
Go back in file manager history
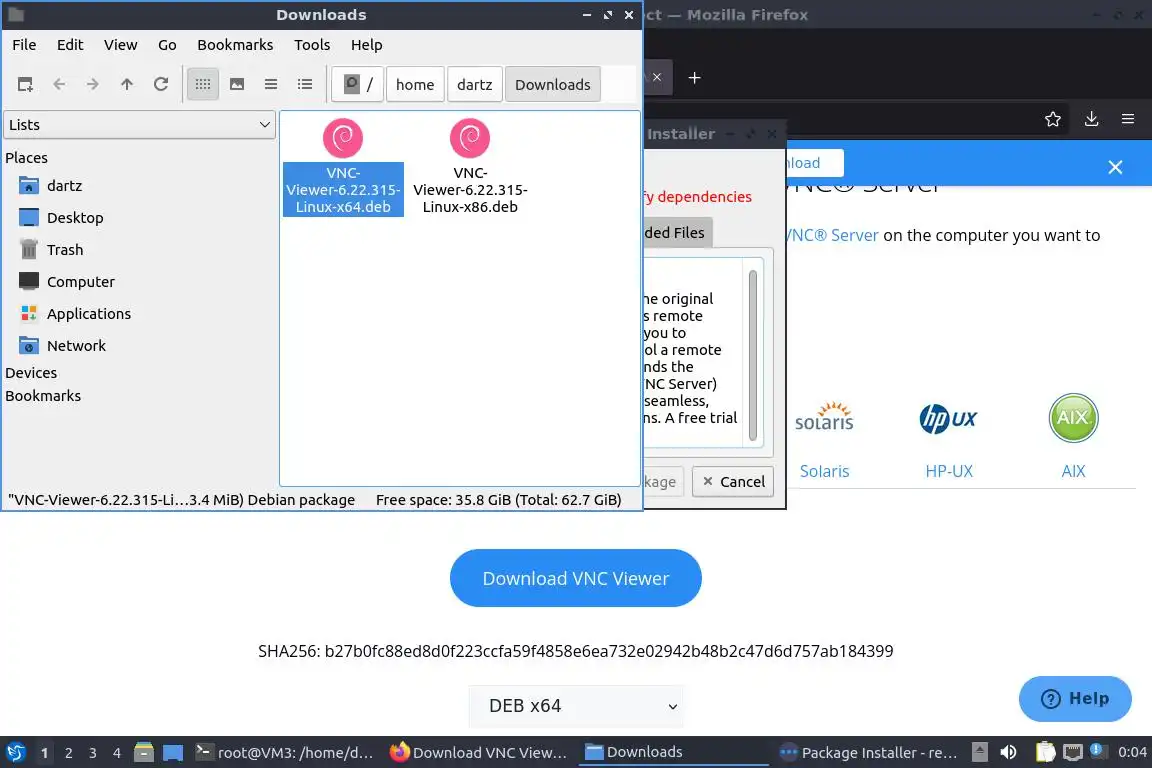click(59, 85)
